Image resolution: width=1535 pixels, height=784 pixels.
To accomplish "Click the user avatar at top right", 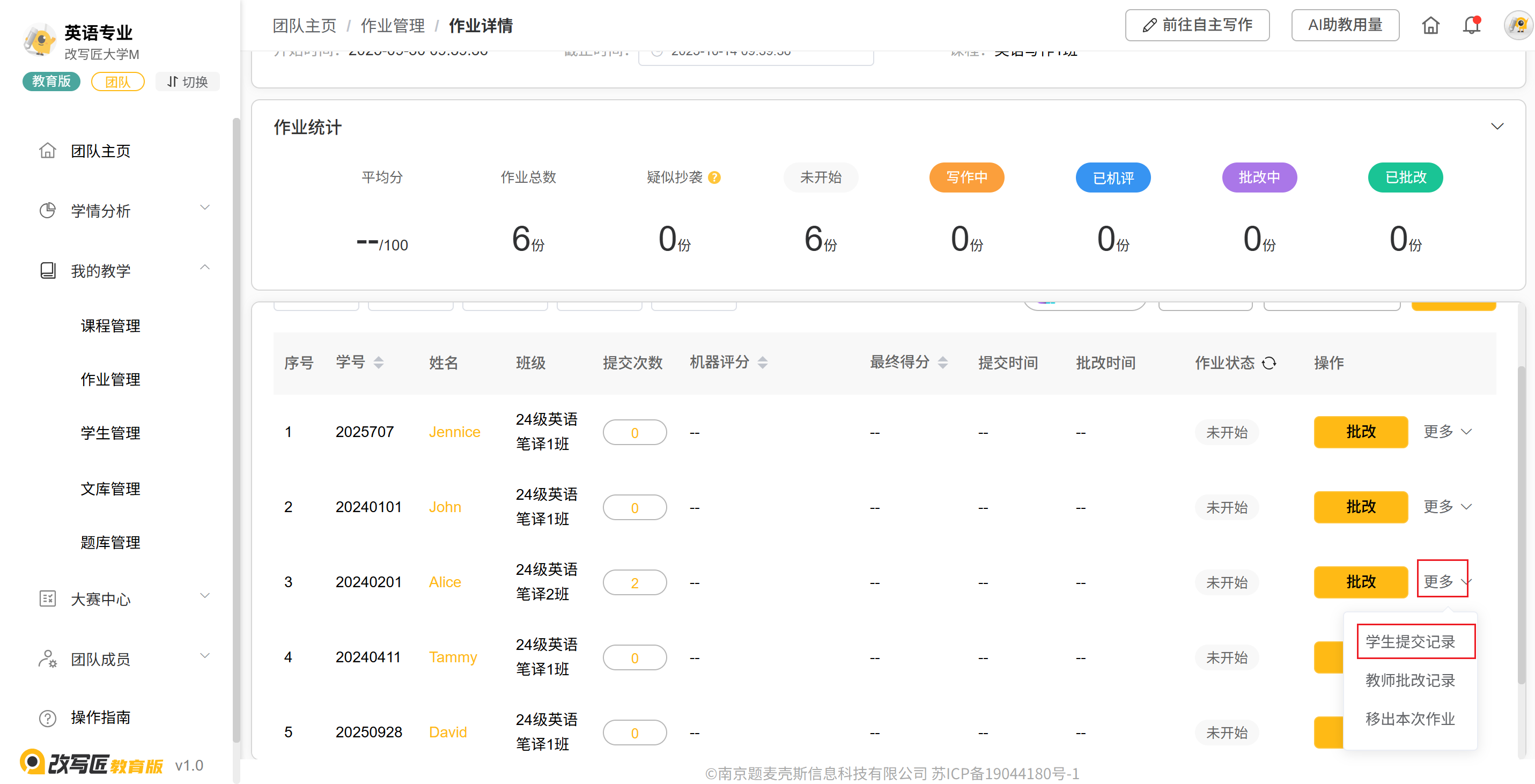I will [1518, 26].
